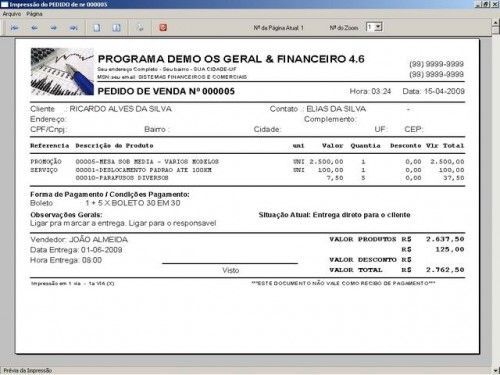The image size is (500, 375).
Task: Click the printer icon in toolbar
Action: 140,28
